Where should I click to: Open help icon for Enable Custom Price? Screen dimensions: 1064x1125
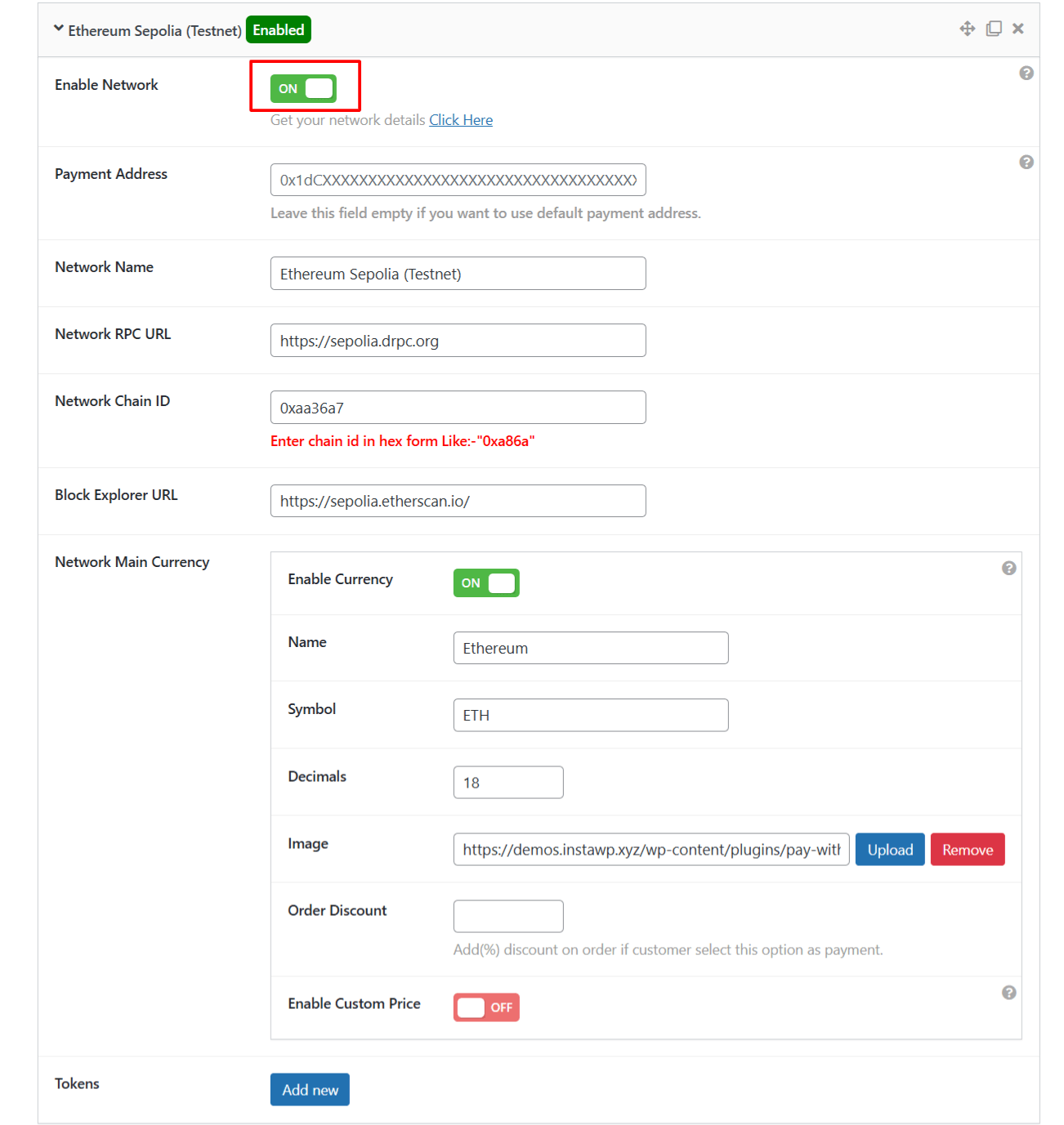tap(1008, 993)
